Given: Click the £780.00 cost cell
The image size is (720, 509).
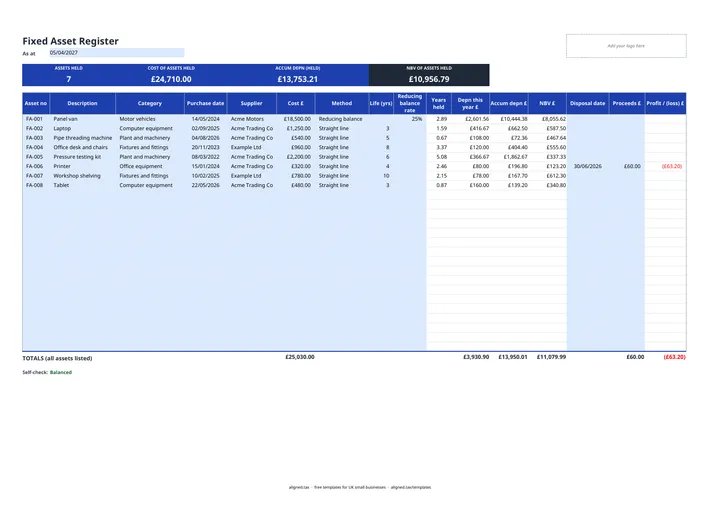Looking at the screenshot, I should pyautogui.click(x=296, y=176).
